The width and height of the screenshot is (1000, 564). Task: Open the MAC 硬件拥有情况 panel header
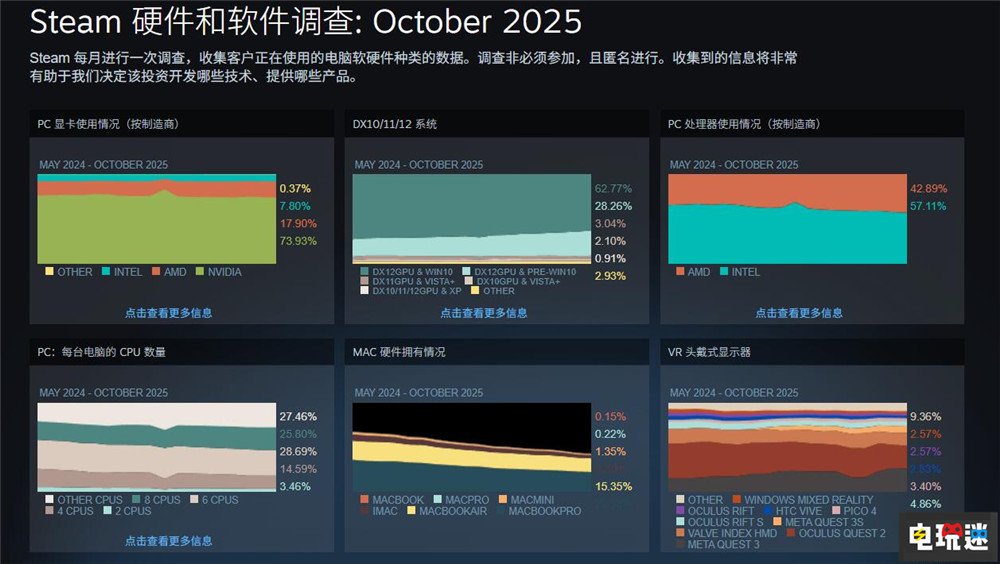click(497, 352)
